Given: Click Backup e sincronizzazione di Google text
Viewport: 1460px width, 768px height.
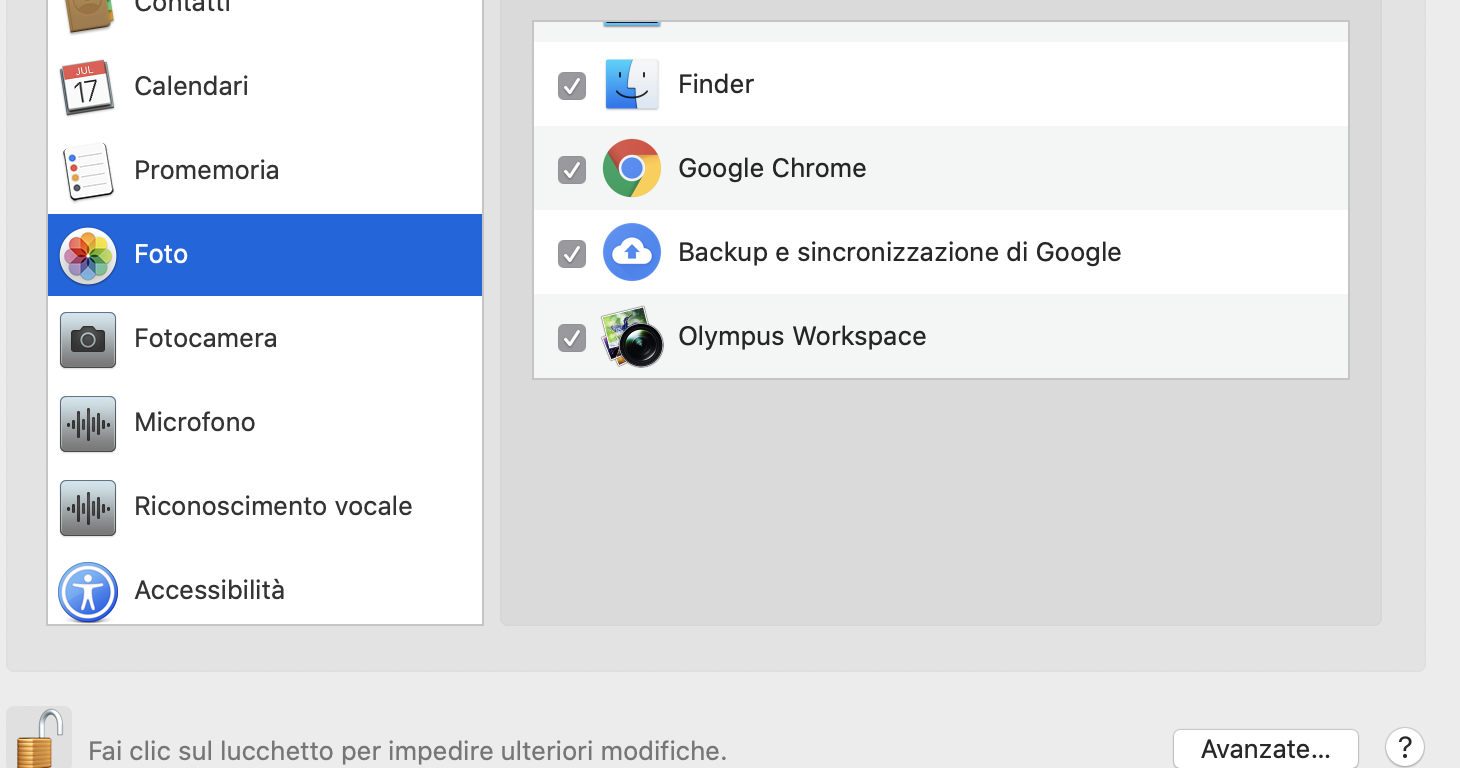Looking at the screenshot, I should pos(899,252).
